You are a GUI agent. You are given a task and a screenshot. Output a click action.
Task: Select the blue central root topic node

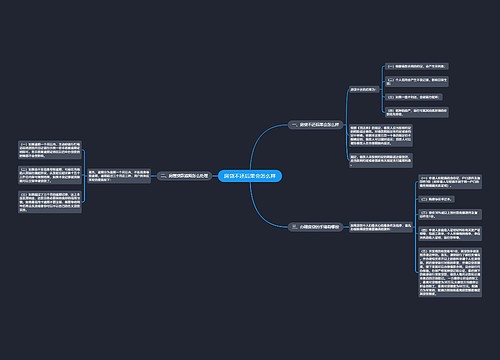pyautogui.click(x=250, y=176)
